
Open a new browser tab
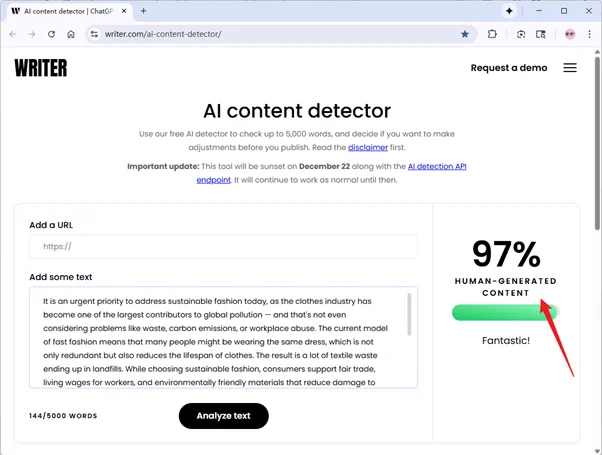(x=144, y=11)
